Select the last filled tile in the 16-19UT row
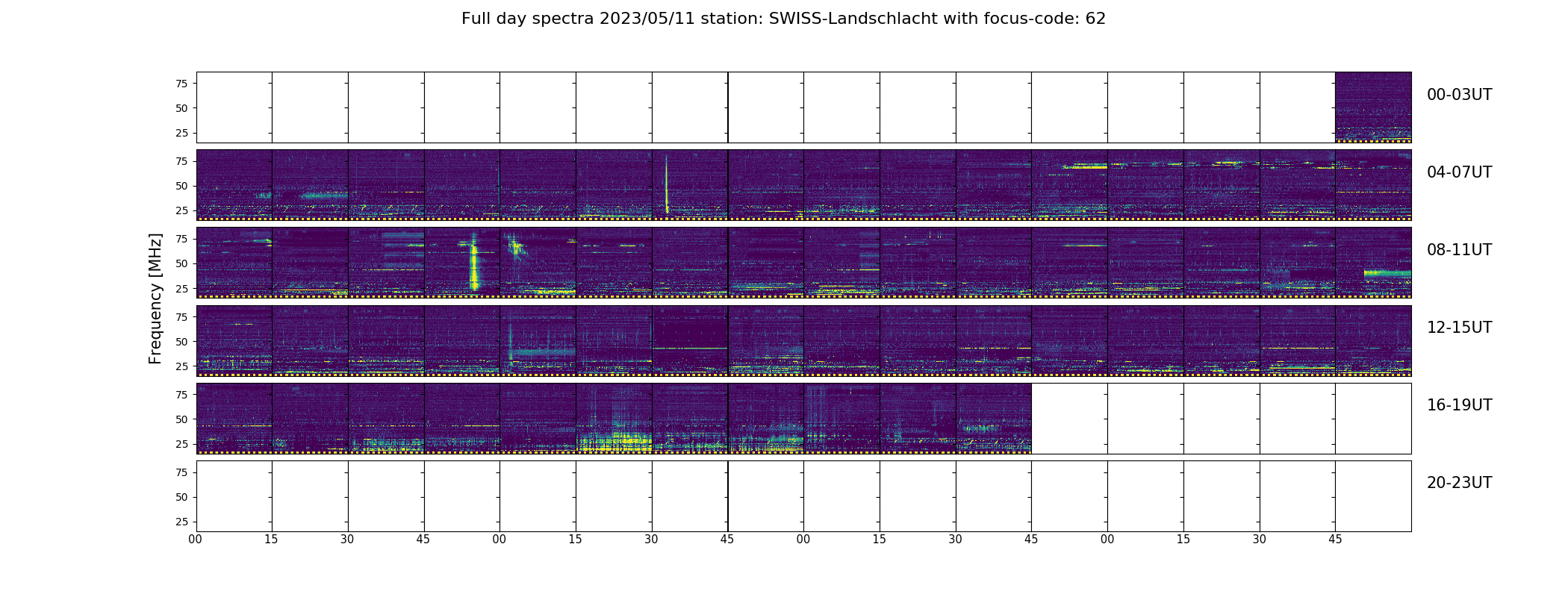Image resolution: width=1568 pixels, height=597 pixels. (994, 418)
